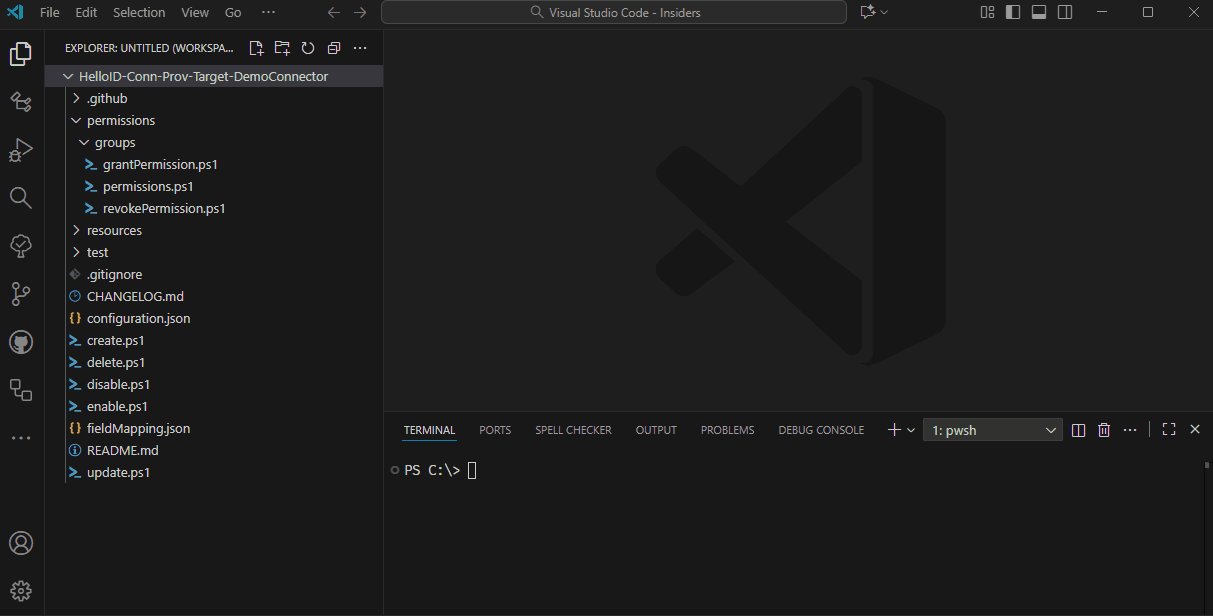1213x616 pixels.
Task: Open the View menu
Action: 195,12
